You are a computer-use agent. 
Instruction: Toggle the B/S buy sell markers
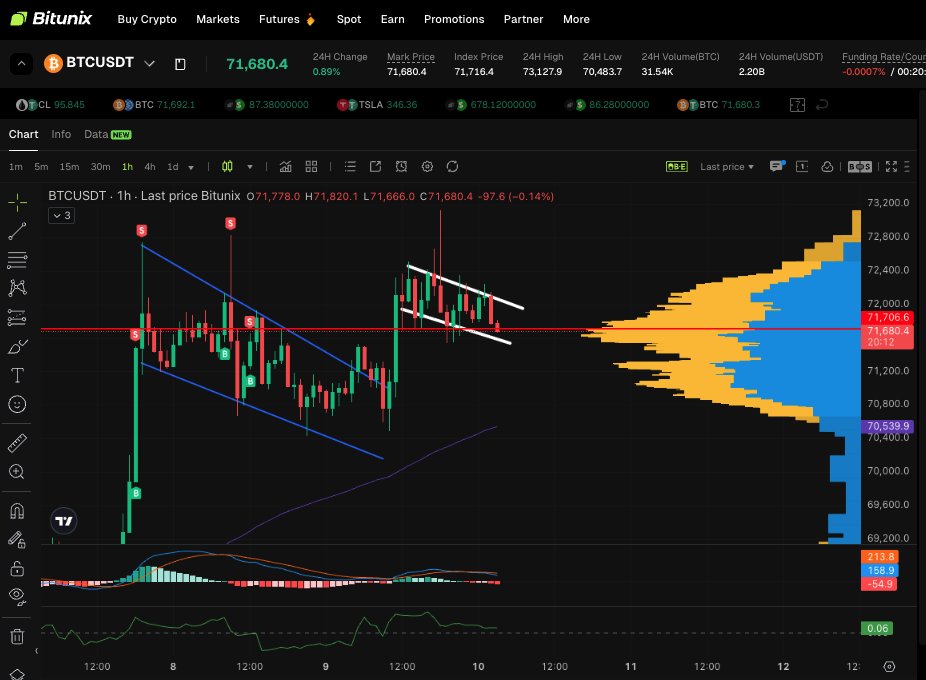pyautogui.click(x=860, y=167)
